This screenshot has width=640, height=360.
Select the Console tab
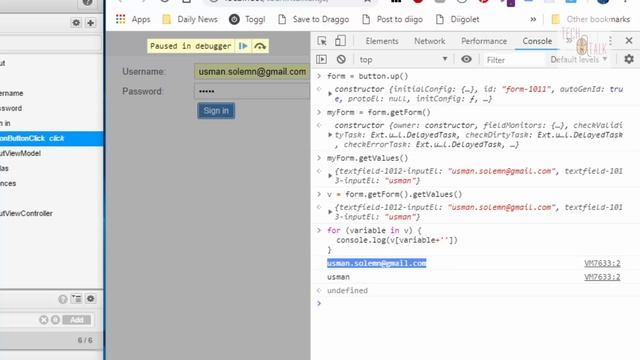point(537,41)
